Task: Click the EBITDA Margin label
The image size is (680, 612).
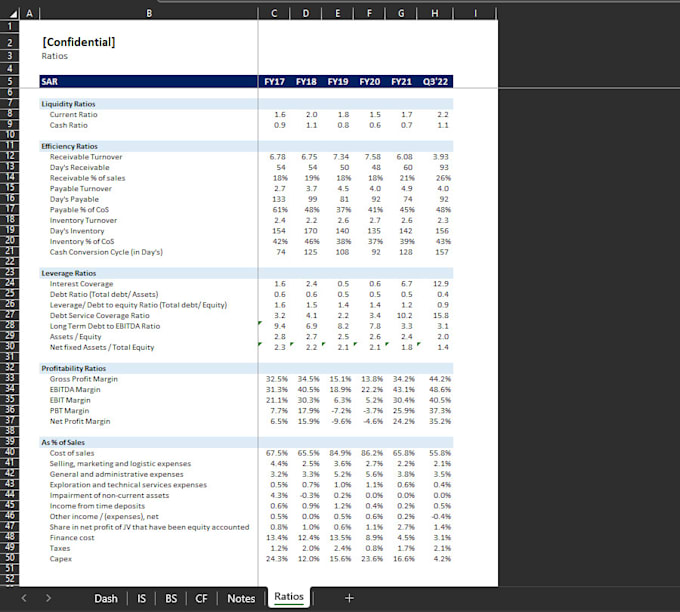Action: [x=75, y=389]
